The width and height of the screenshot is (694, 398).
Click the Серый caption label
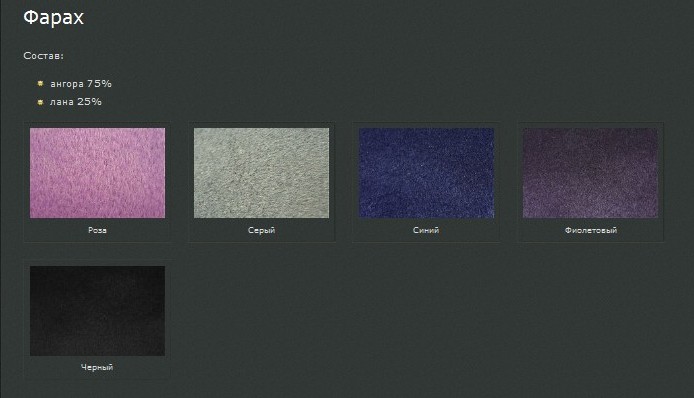pos(262,230)
